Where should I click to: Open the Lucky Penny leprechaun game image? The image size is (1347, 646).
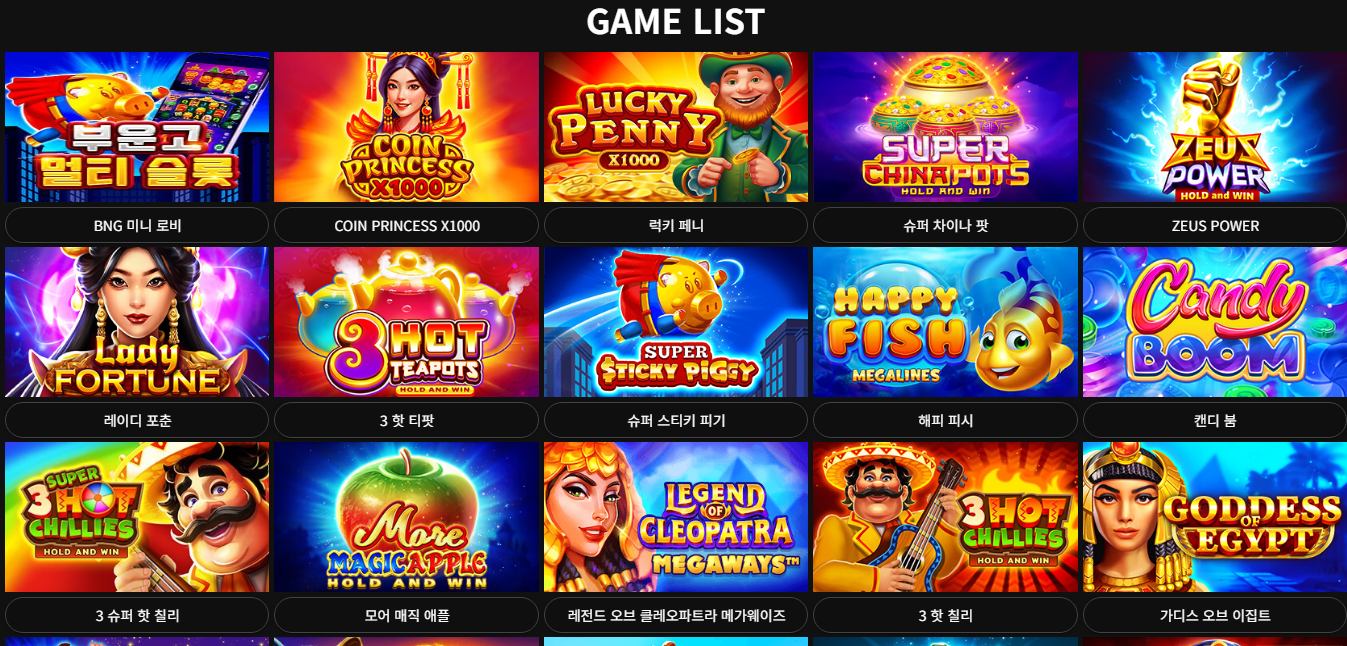tap(676, 127)
